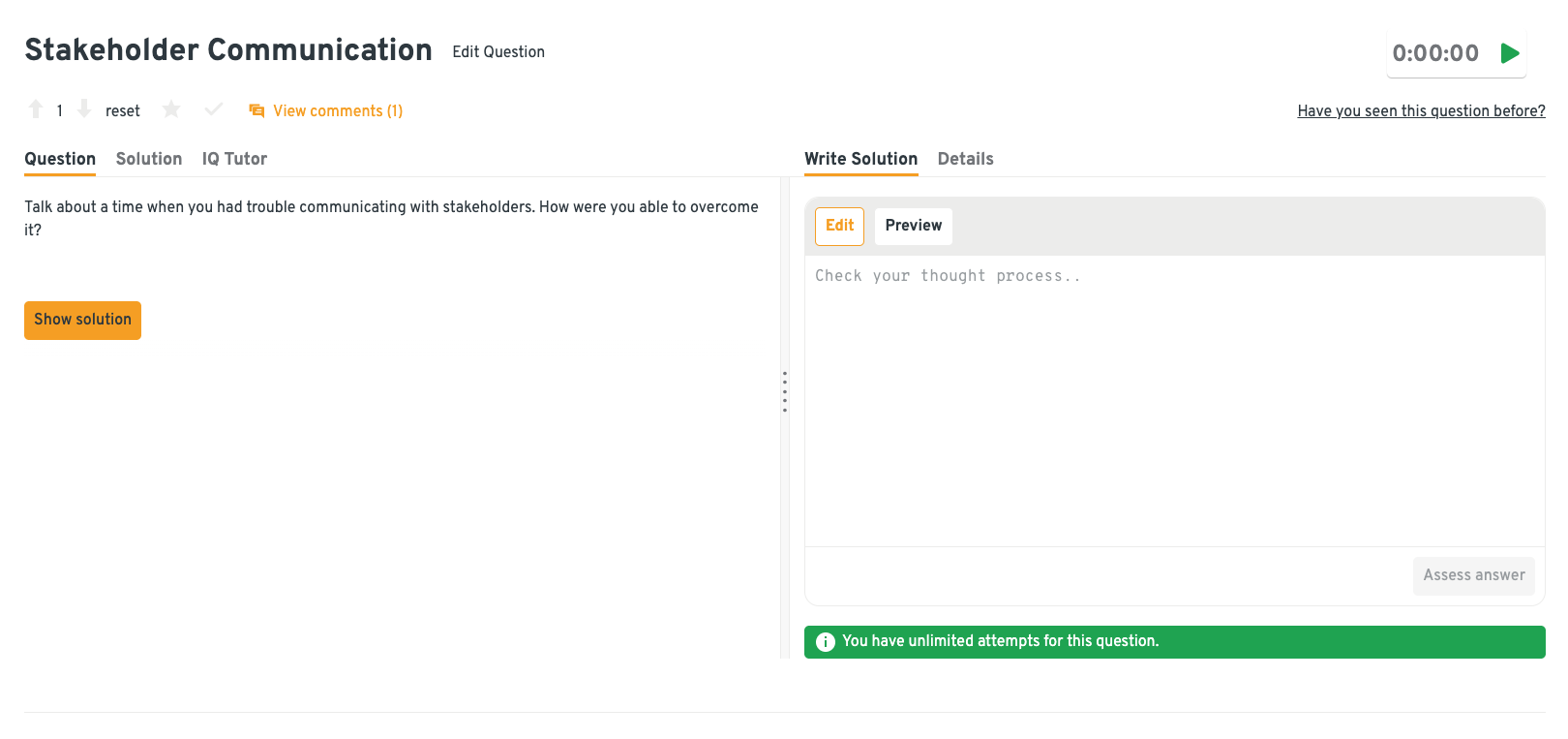Click the Assess answer button

pos(1473,575)
